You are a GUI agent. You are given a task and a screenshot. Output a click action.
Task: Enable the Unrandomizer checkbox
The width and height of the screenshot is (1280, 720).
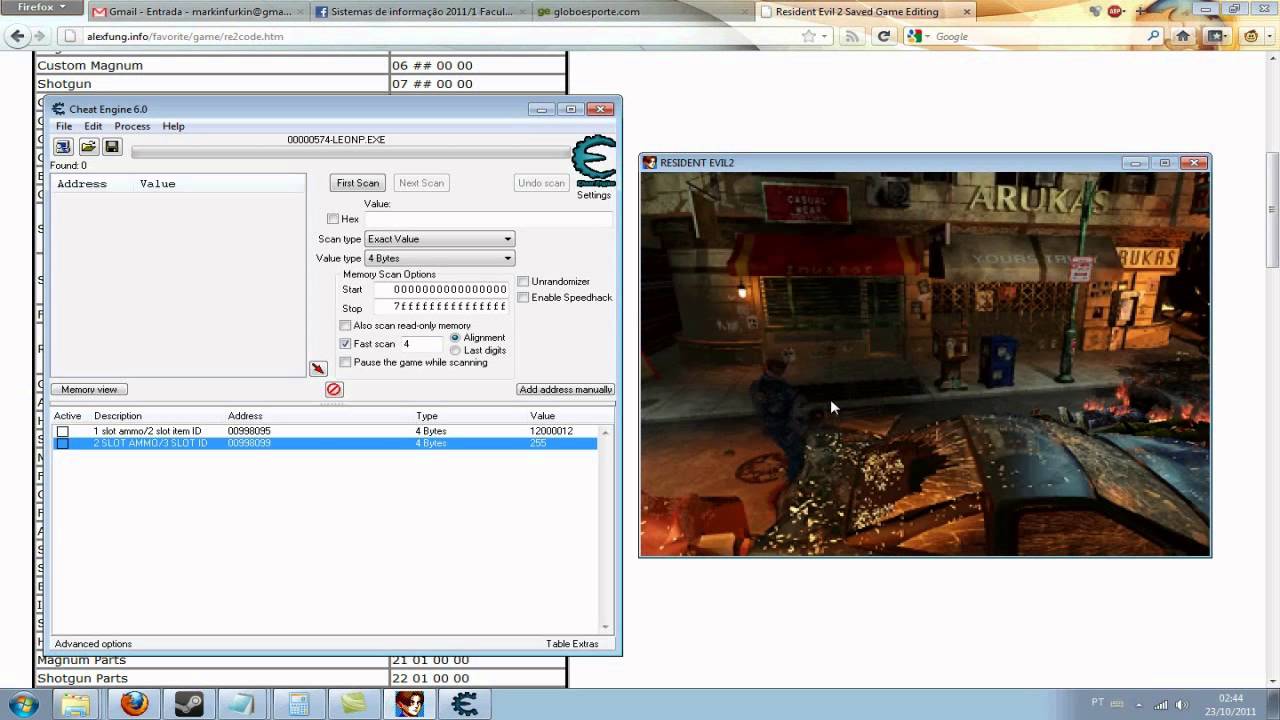pos(523,282)
